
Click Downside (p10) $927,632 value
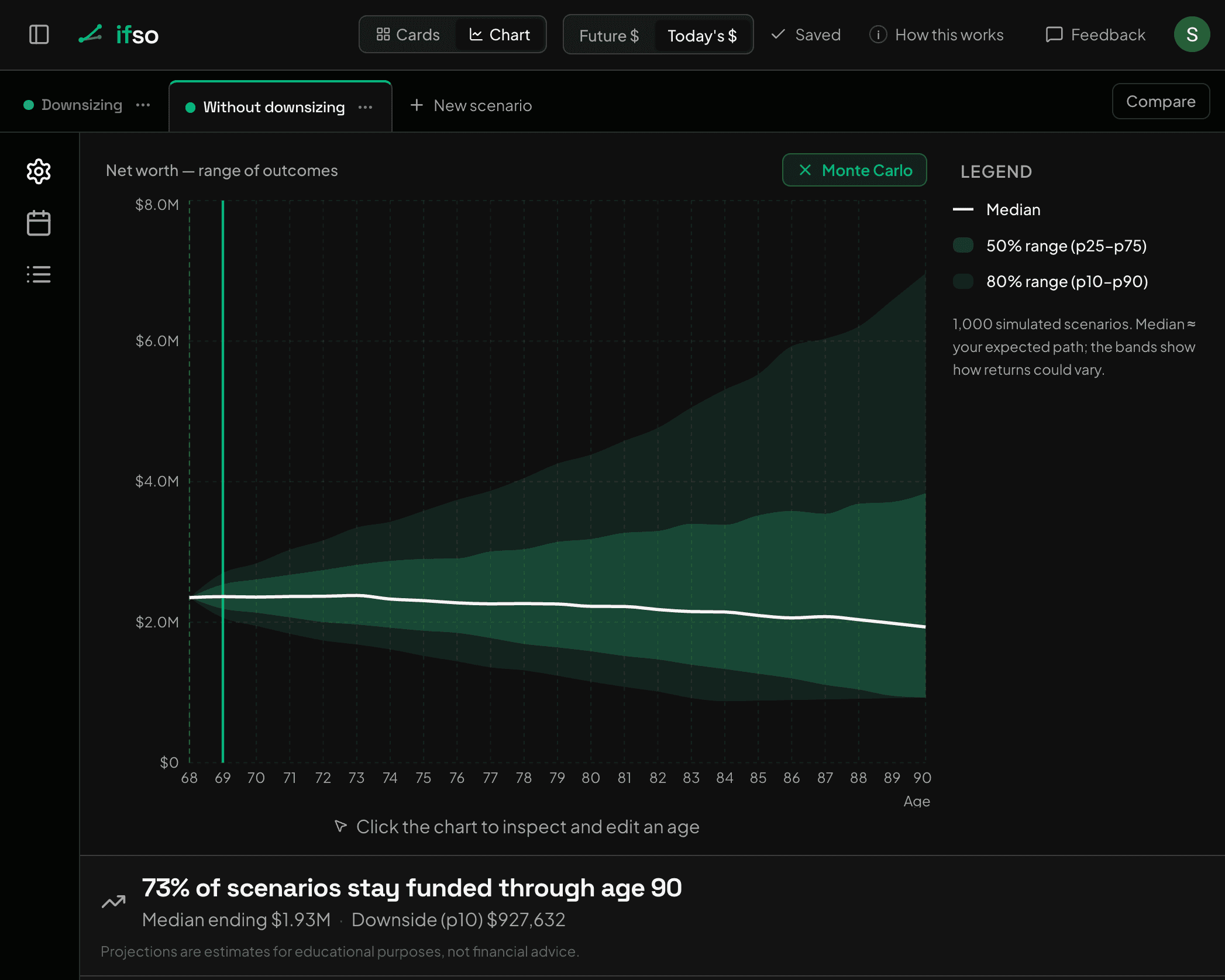[x=459, y=920]
